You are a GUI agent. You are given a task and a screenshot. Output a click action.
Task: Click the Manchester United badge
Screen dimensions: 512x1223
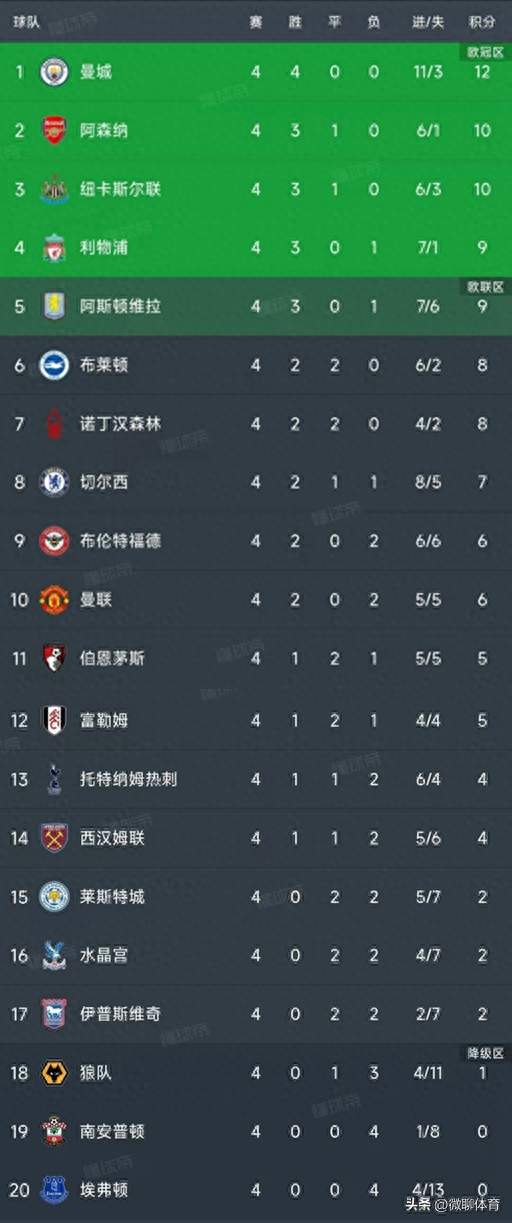coord(54,600)
